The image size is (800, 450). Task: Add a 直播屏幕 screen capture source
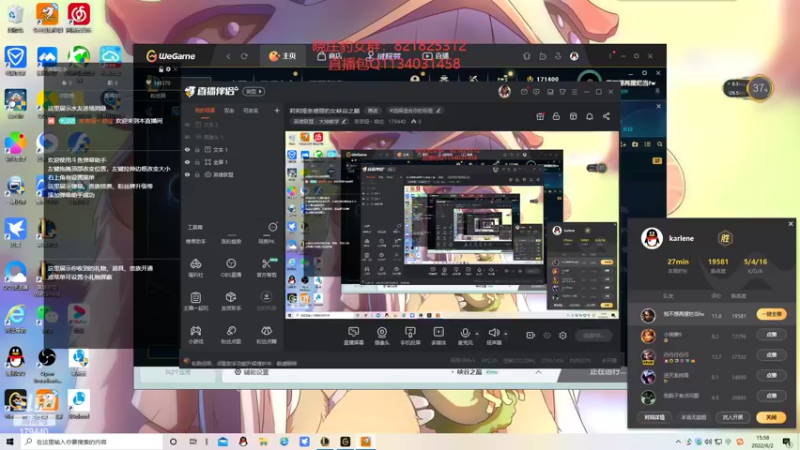(353, 336)
